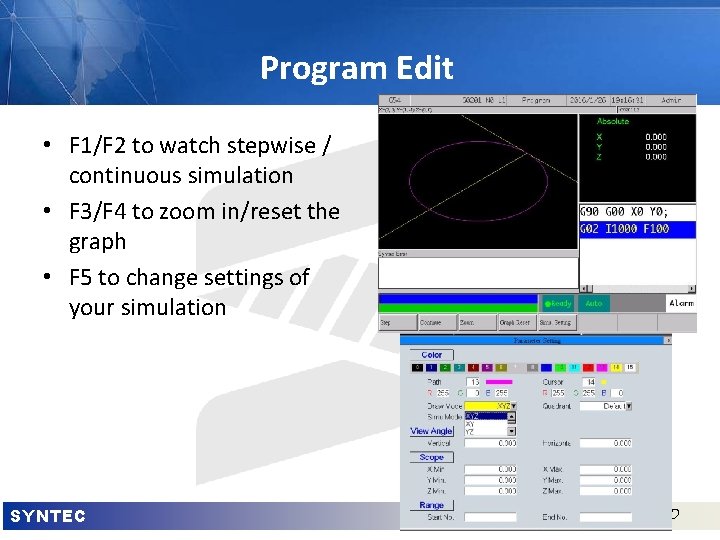Image resolution: width=720 pixels, height=540 pixels.
Task: Open the Quadrant dropdown arrow
Action: (629, 406)
